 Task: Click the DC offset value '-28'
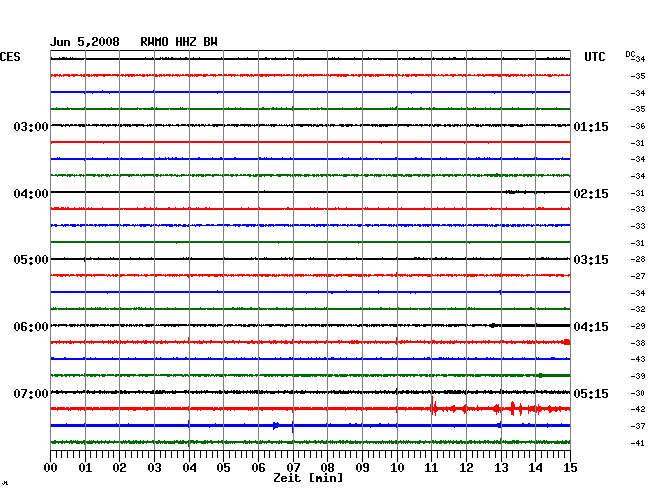638,259
